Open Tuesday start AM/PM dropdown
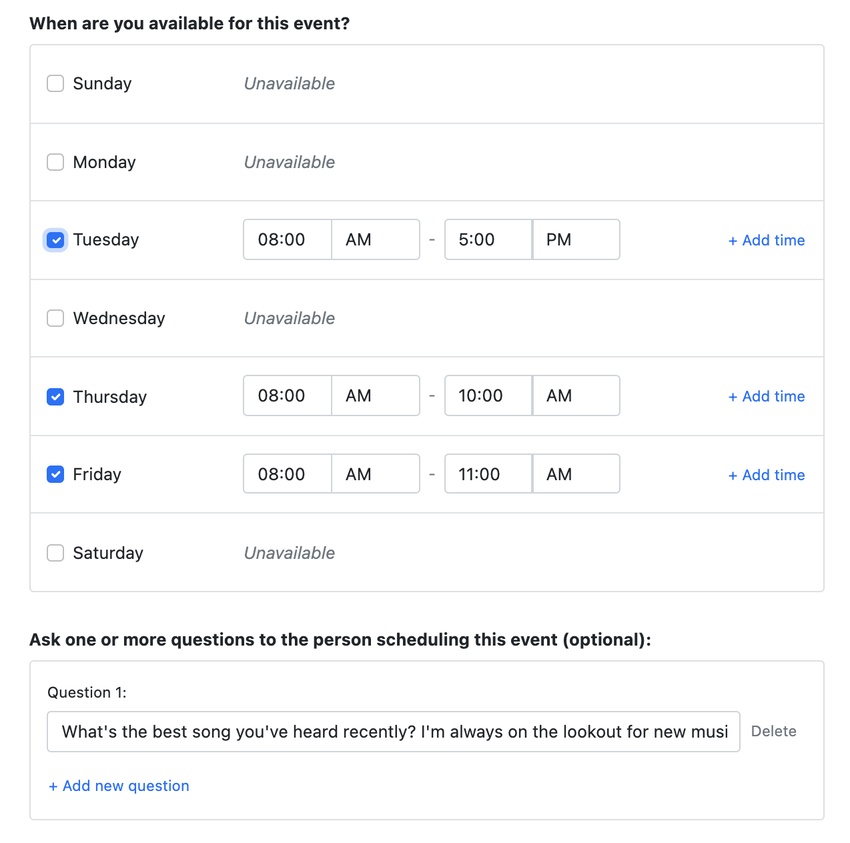Viewport: 850px width, 843px height. [376, 240]
